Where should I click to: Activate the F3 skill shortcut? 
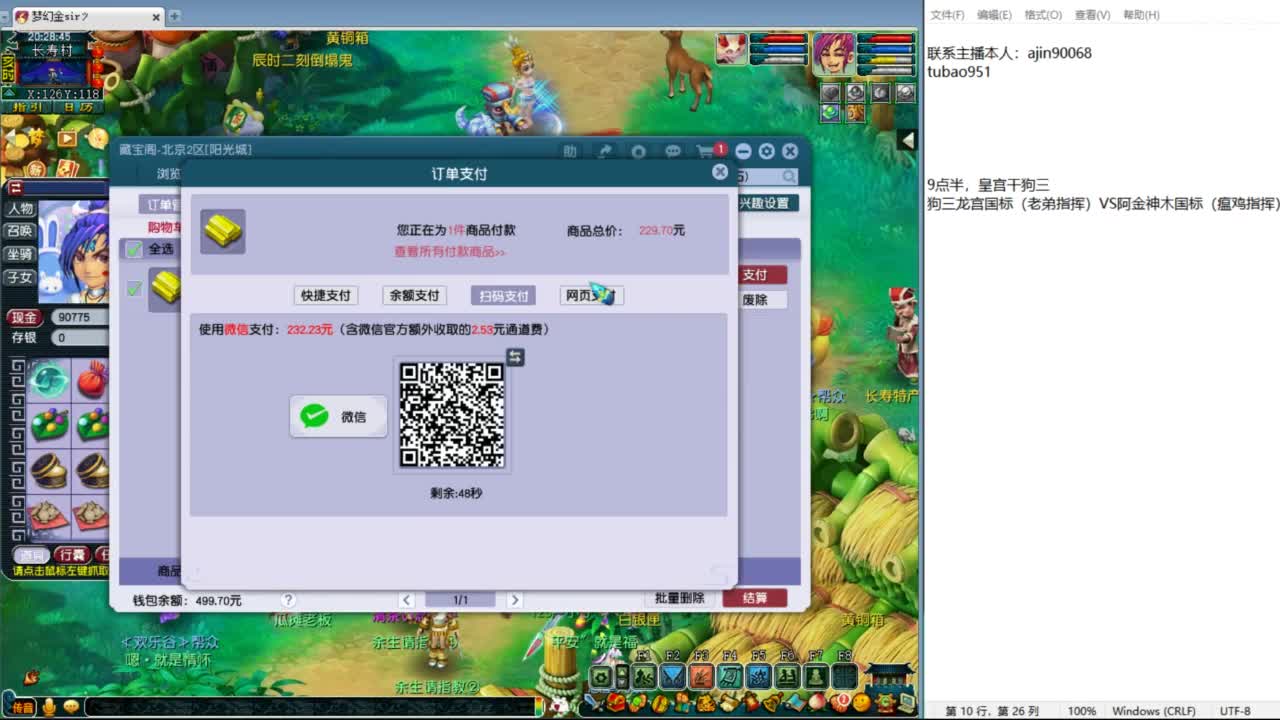click(701, 676)
